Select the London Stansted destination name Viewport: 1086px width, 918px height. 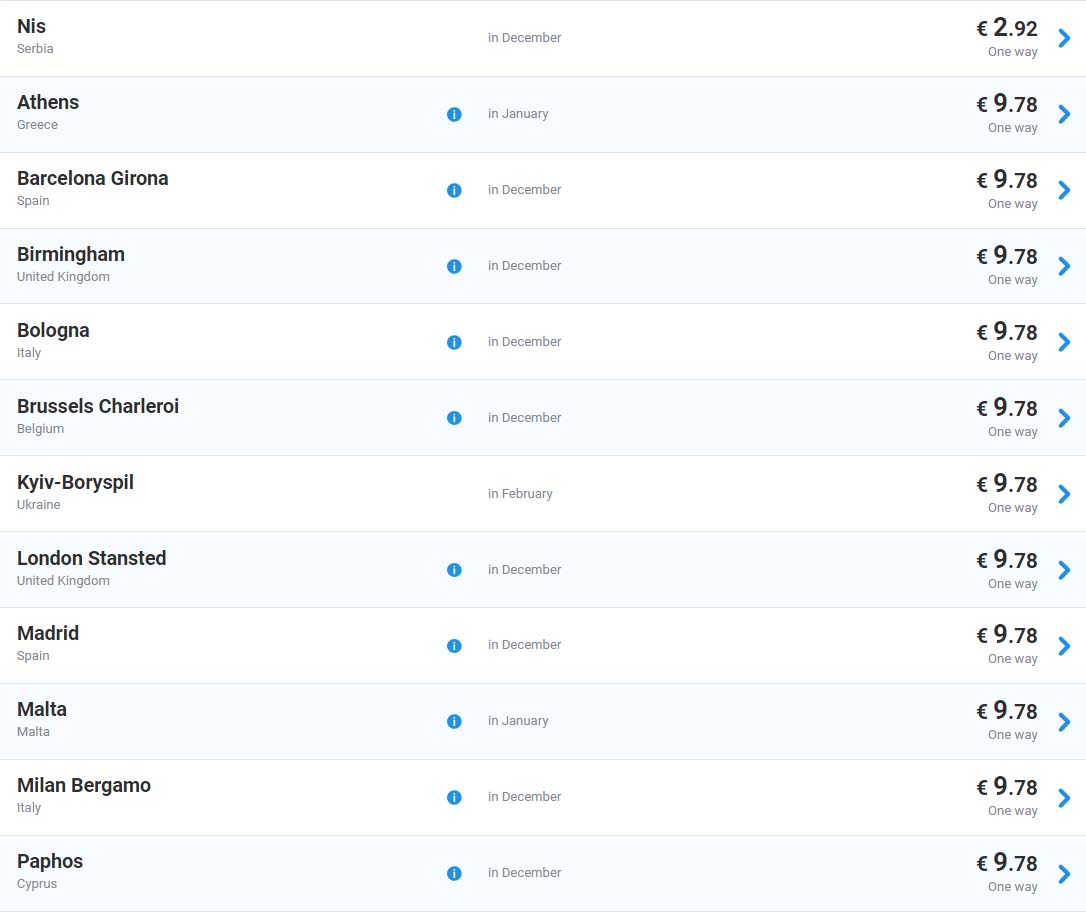pyautogui.click(x=91, y=559)
